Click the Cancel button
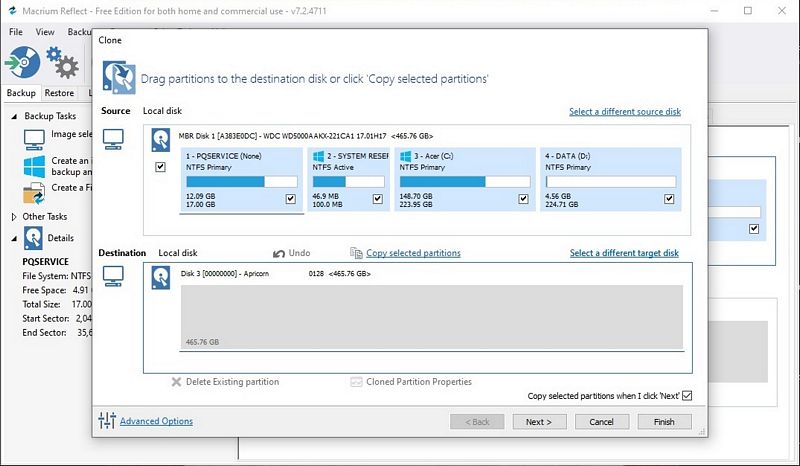The width and height of the screenshot is (800, 466). click(601, 422)
